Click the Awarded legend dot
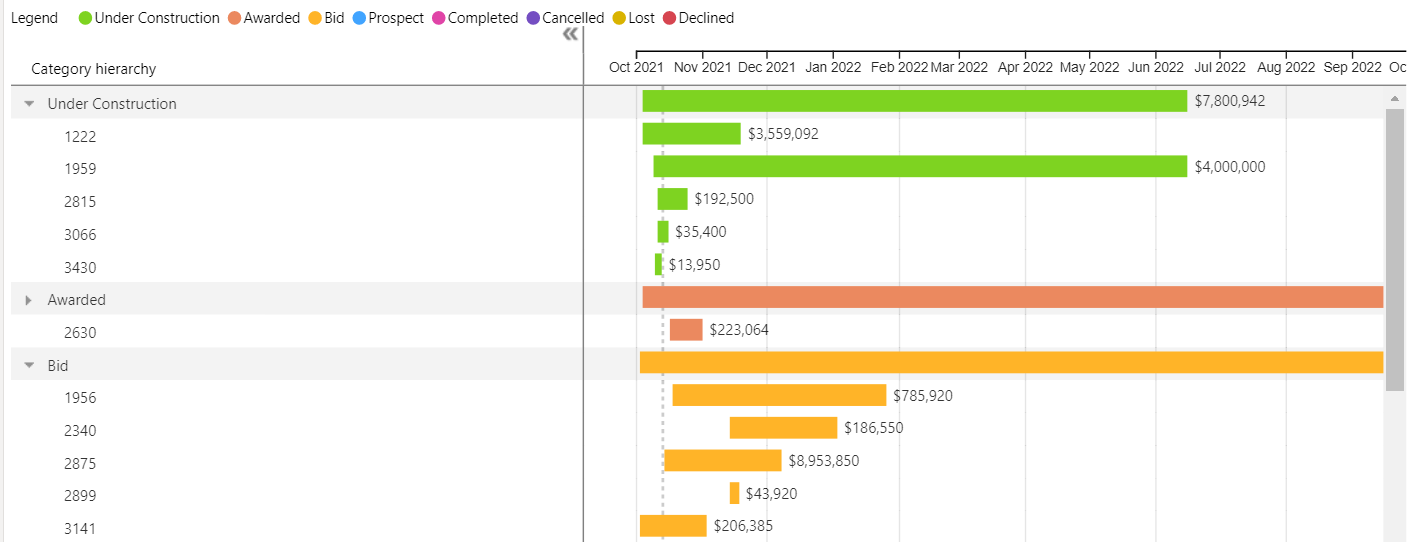Screen dimensions: 1418x542 [234, 18]
